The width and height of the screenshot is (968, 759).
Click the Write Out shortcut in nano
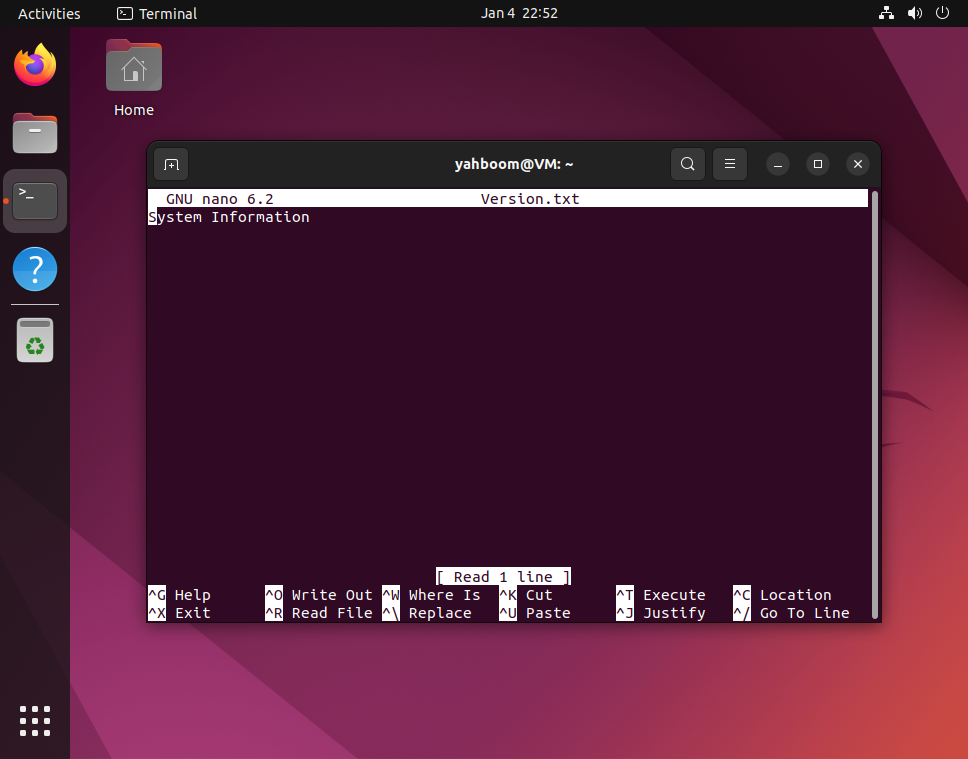click(320, 595)
